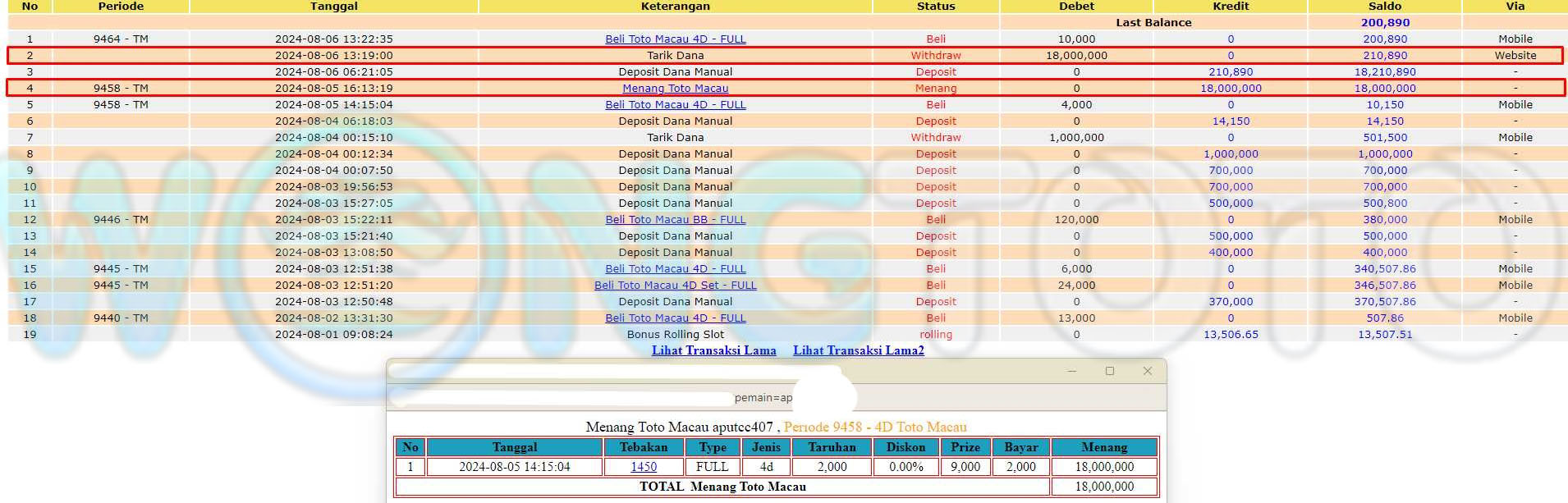Open the Beli Toto Macau BB - FULL link
1568x503 pixels.
(675, 220)
